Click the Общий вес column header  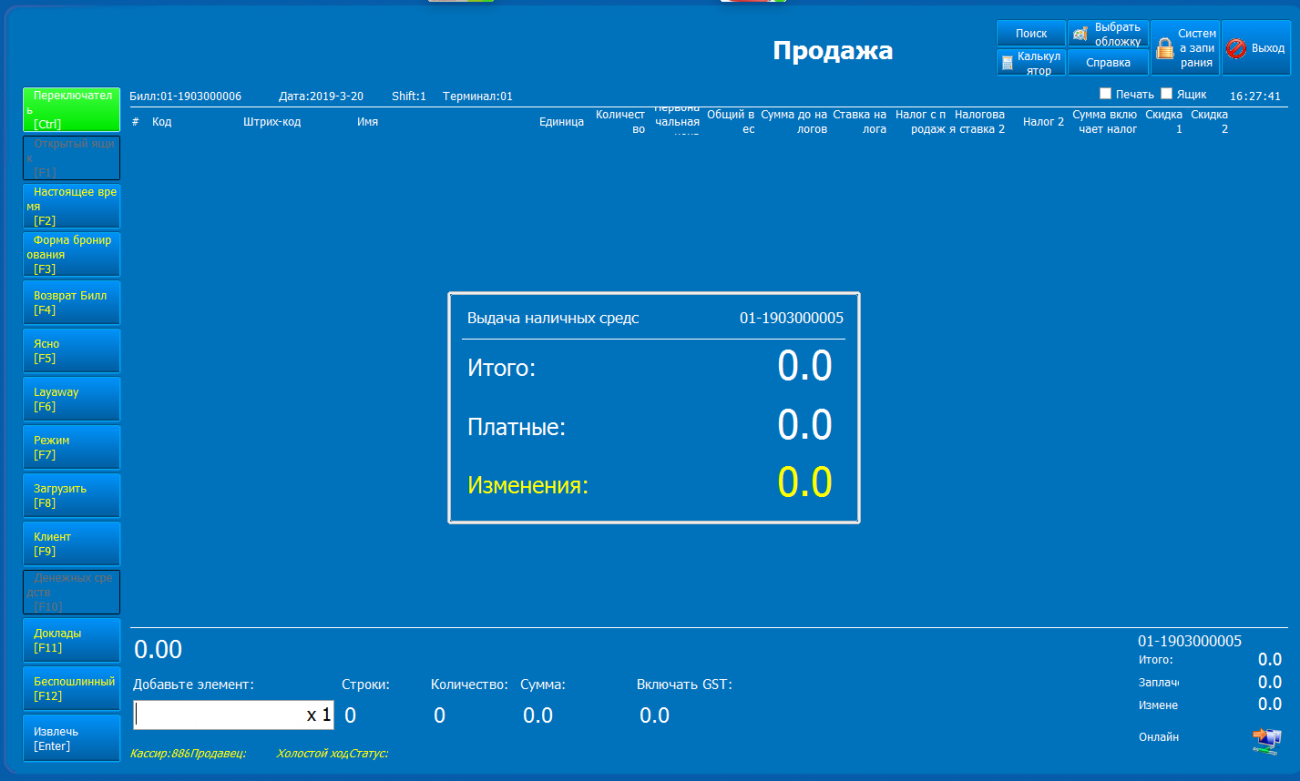click(x=731, y=122)
